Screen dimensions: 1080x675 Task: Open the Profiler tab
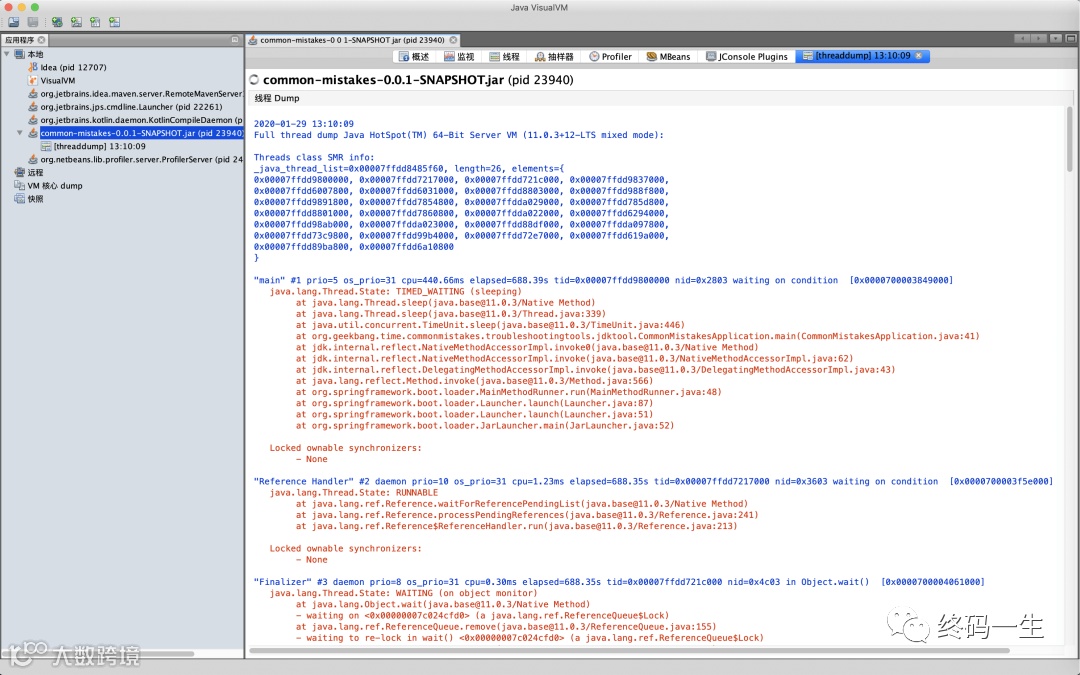pos(610,56)
